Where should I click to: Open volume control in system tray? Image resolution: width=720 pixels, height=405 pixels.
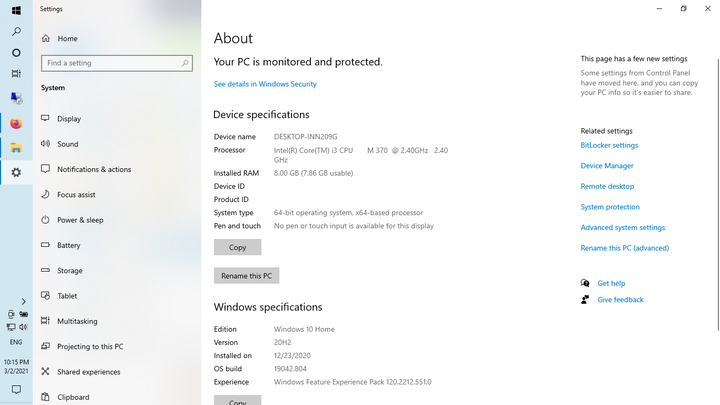pos(23,327)
